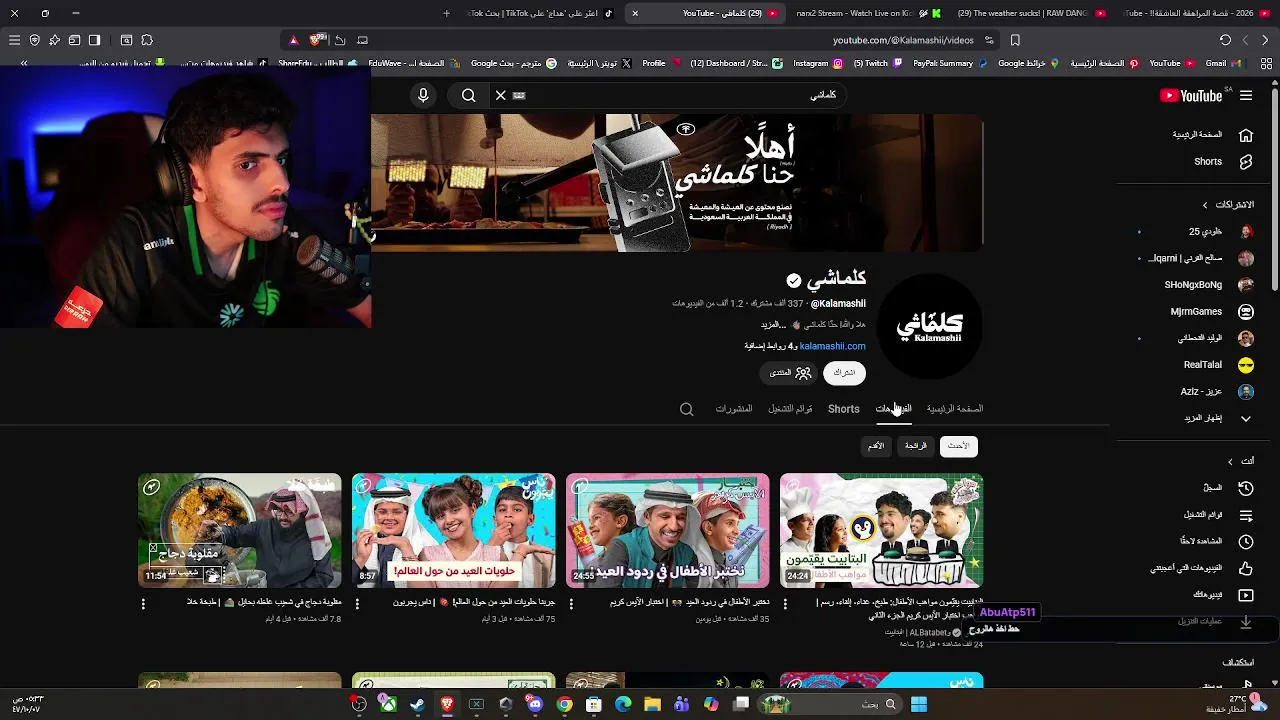
Task: Reload the page with browser refresh icon
Action: [1225, 40]
